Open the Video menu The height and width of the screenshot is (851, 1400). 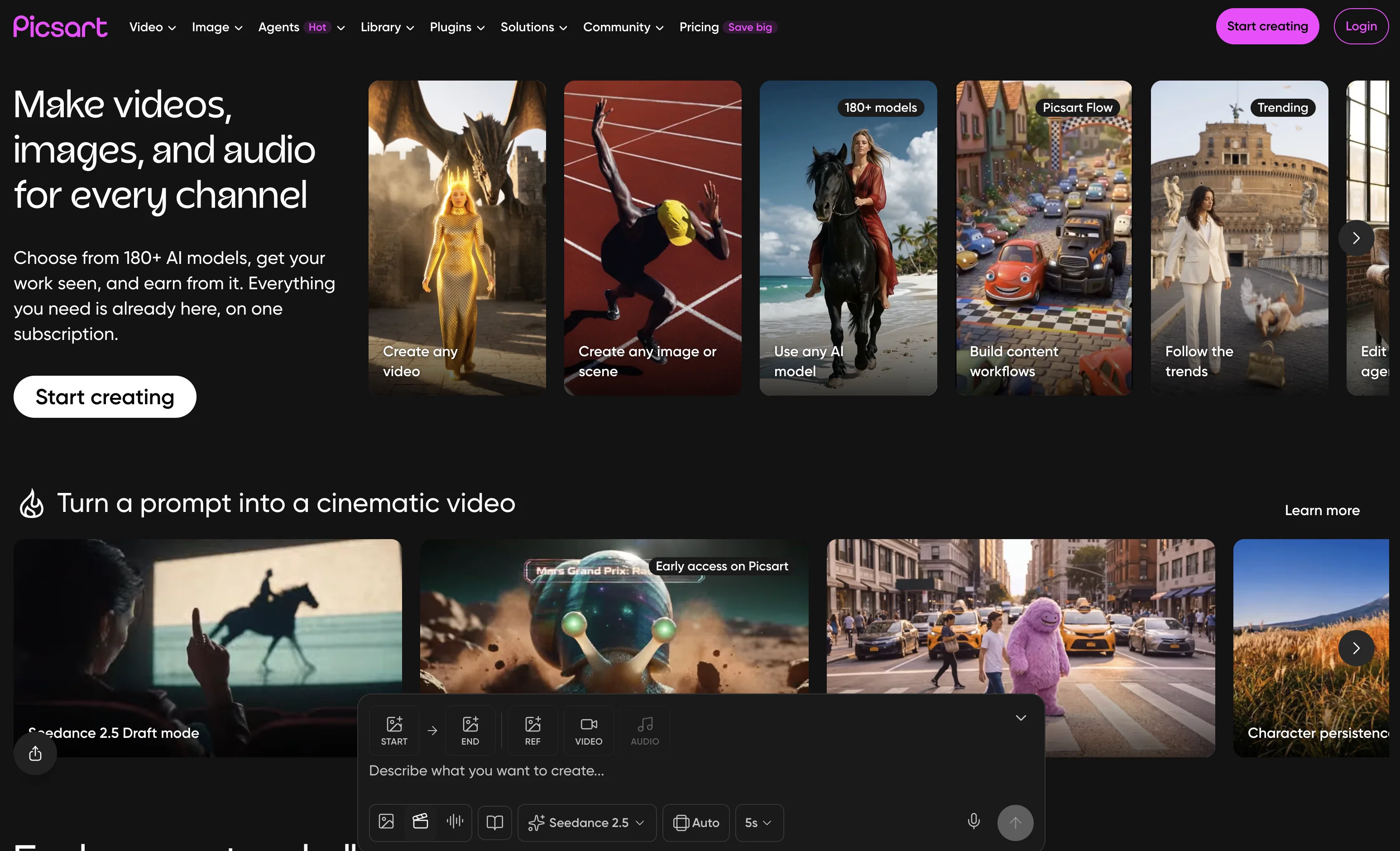(152, 27)
